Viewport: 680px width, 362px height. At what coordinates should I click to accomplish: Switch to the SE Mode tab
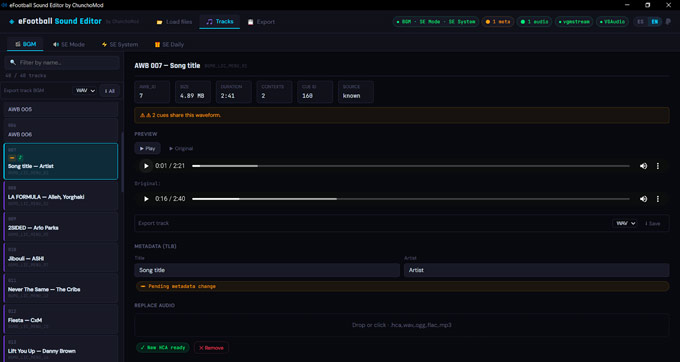click(69, 44)
